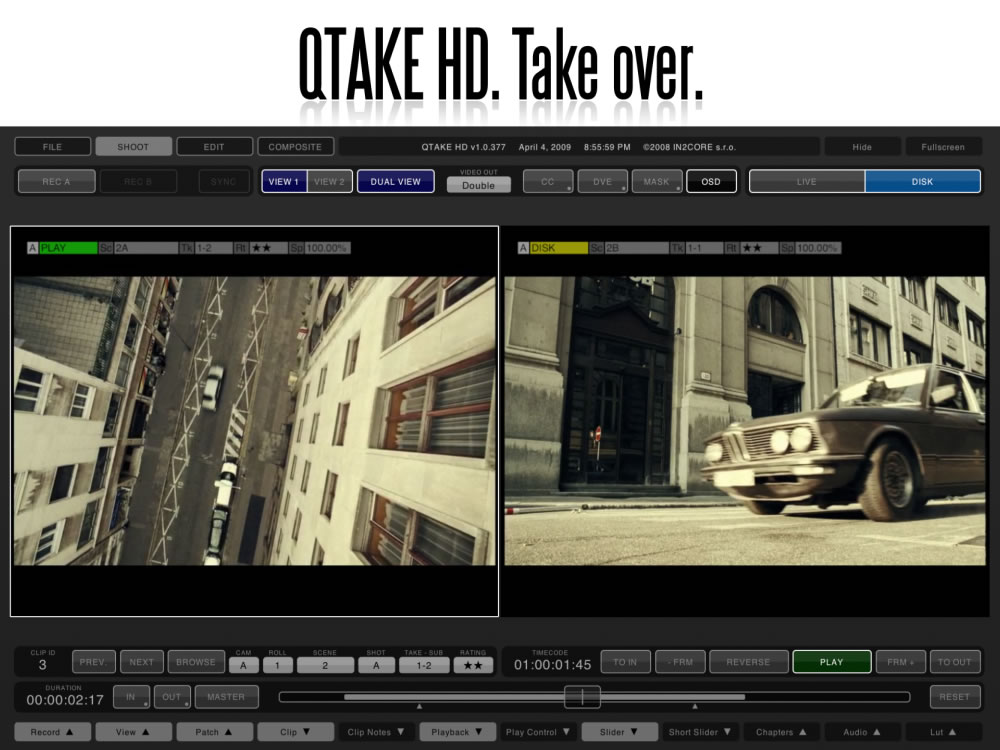Click the CAM field showing A
The width and height of the screenshot is (1000, 750).
point(244,665)
